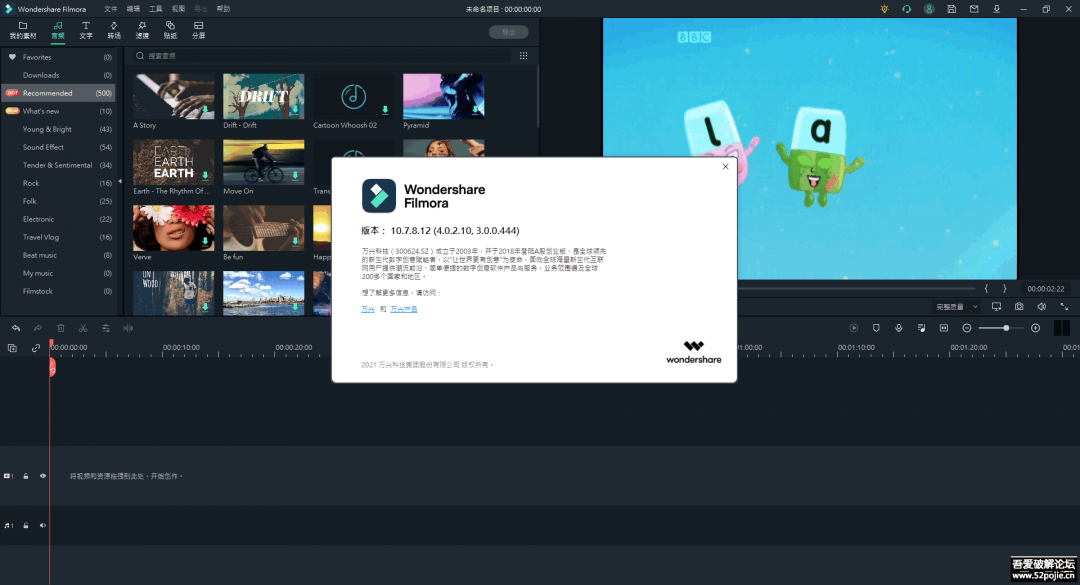1080x585 pixels.
Task: Switch to the 分屏 split screen tab
Action: [x=198, y=30]
